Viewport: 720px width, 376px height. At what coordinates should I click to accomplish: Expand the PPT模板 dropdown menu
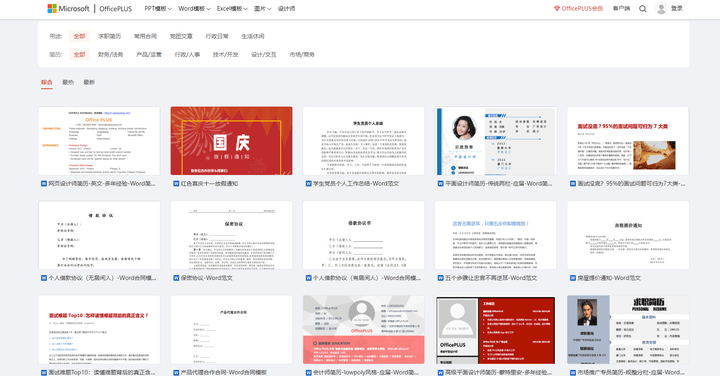158,9
